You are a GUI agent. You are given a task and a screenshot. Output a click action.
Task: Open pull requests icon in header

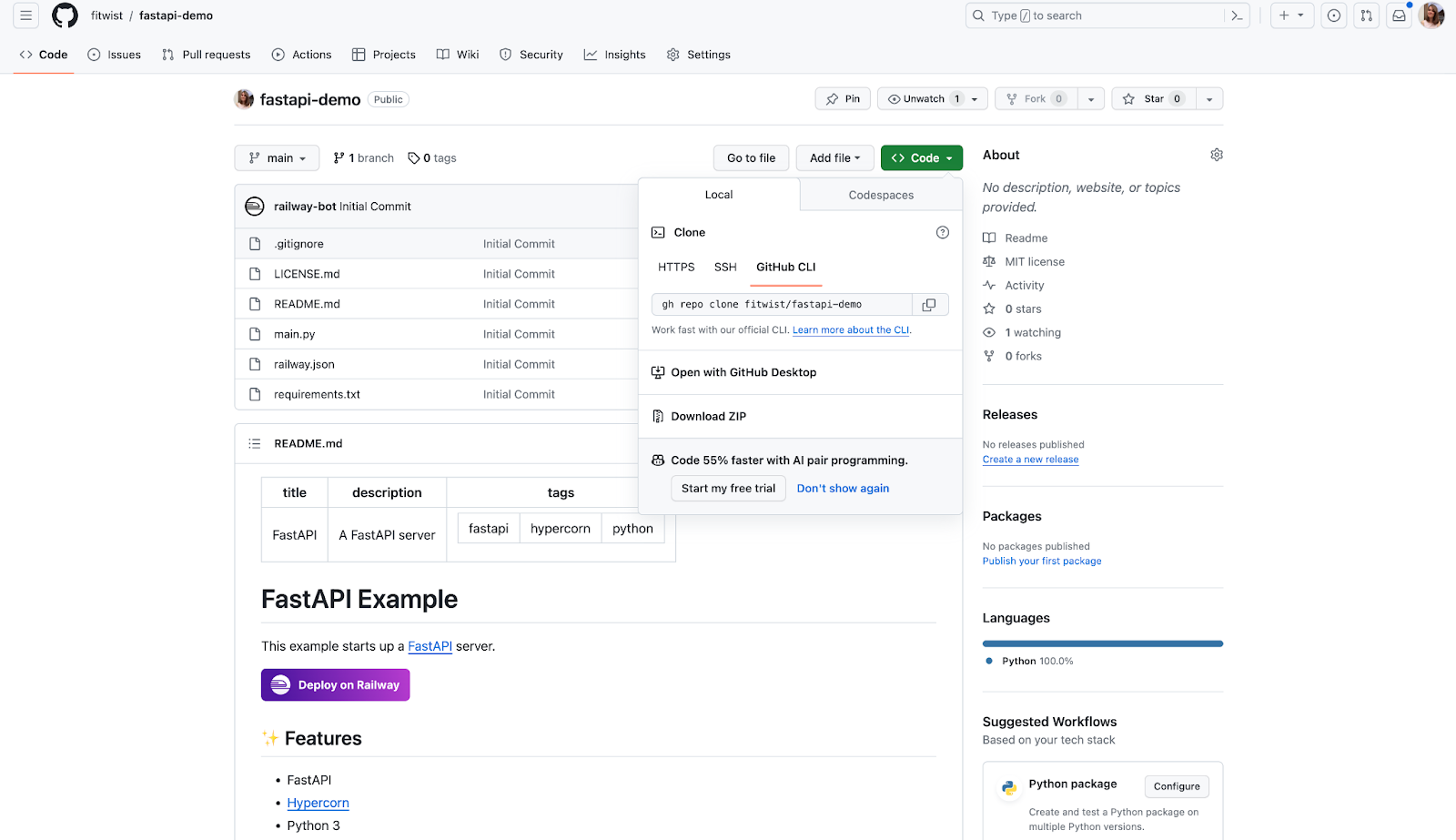[1366, 15]
